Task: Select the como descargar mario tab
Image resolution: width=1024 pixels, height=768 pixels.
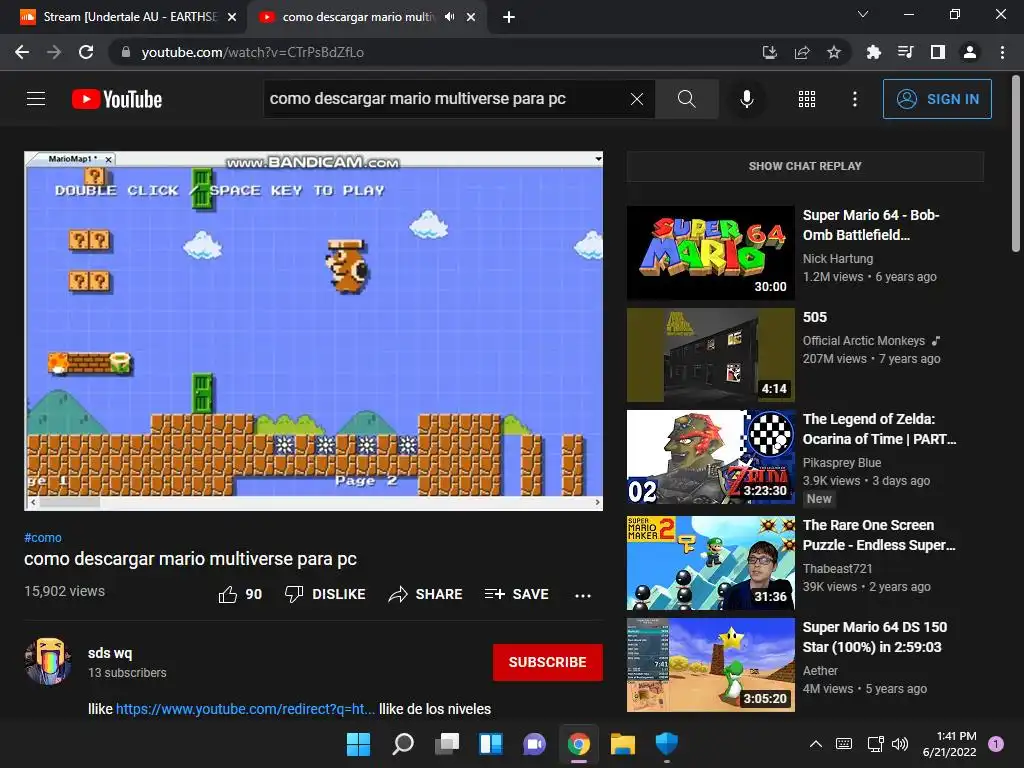Action: click(x=356, y=17)
